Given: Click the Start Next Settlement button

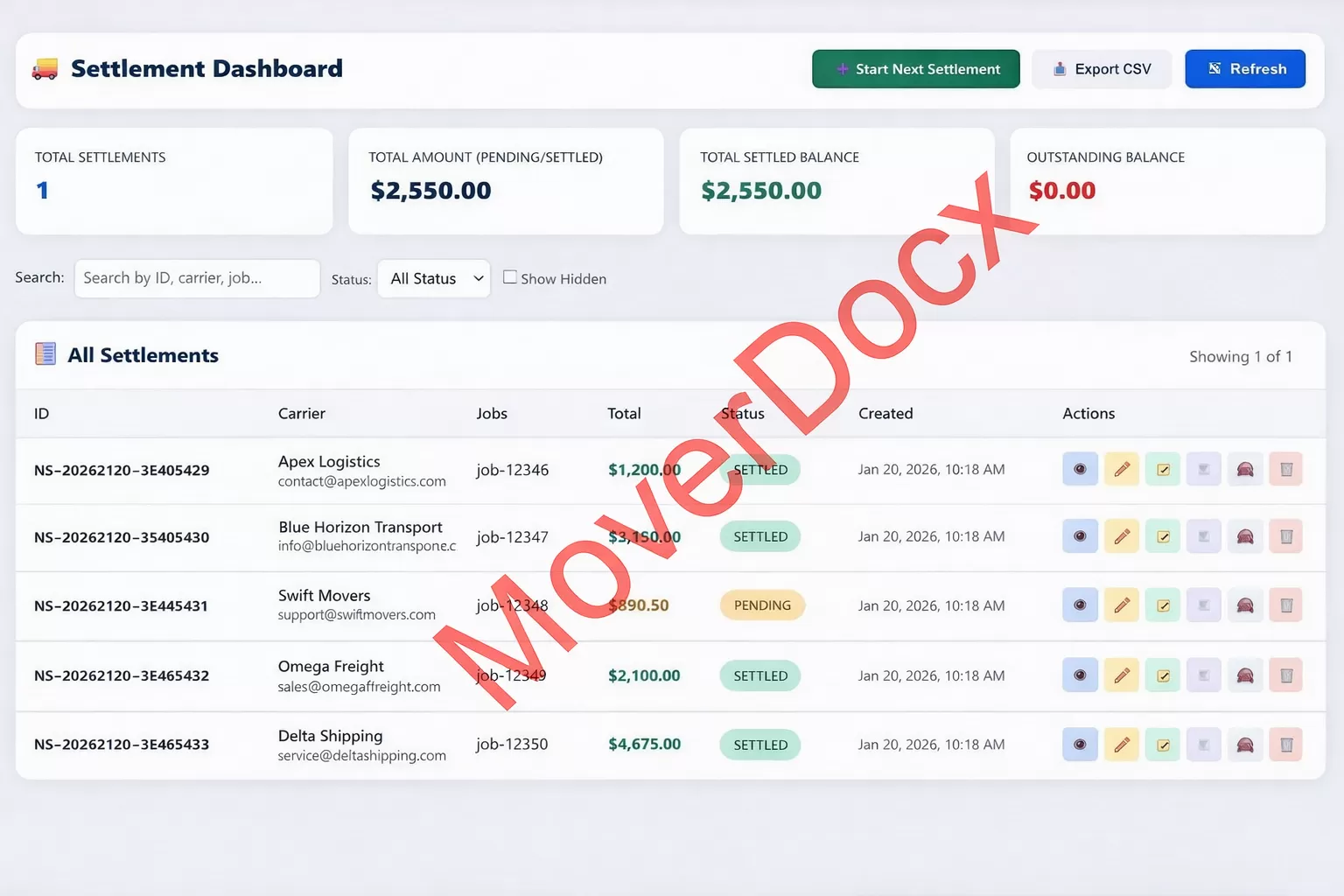Looking at the screenshot, I should (915, 69).
